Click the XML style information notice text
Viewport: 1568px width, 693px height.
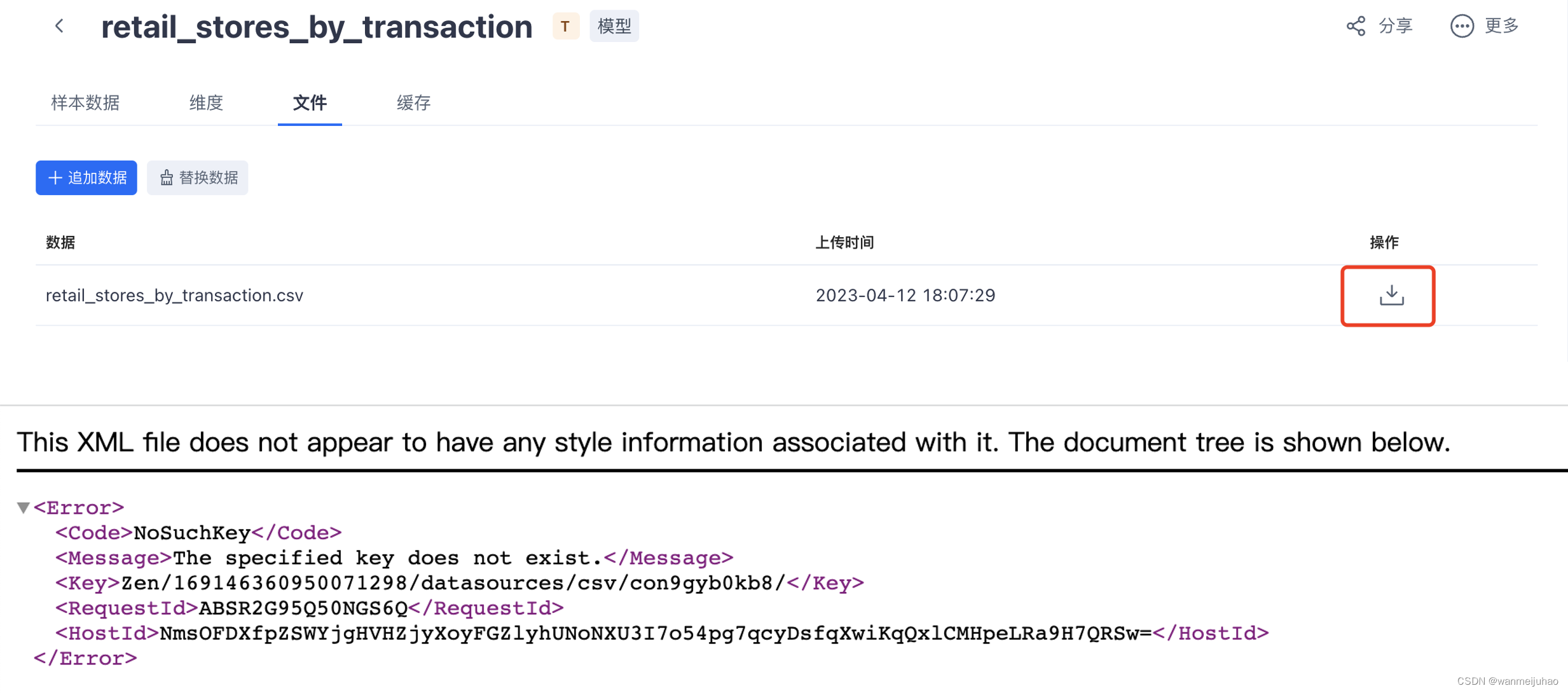(x=733, y=443)
